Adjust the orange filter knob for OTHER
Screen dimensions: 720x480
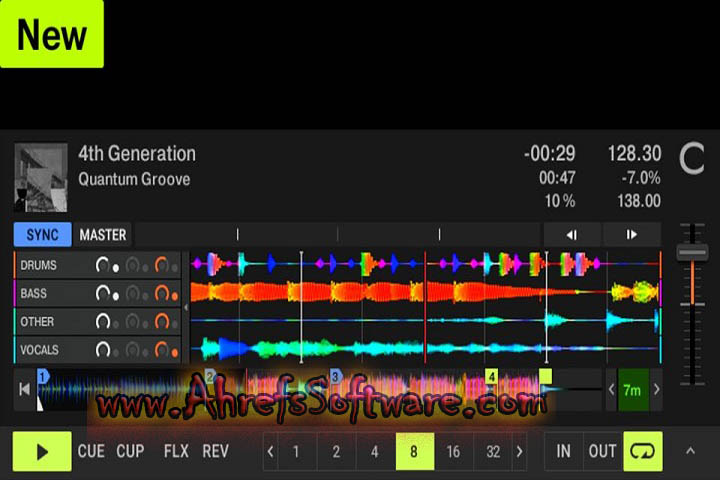[x=162, y=322]
